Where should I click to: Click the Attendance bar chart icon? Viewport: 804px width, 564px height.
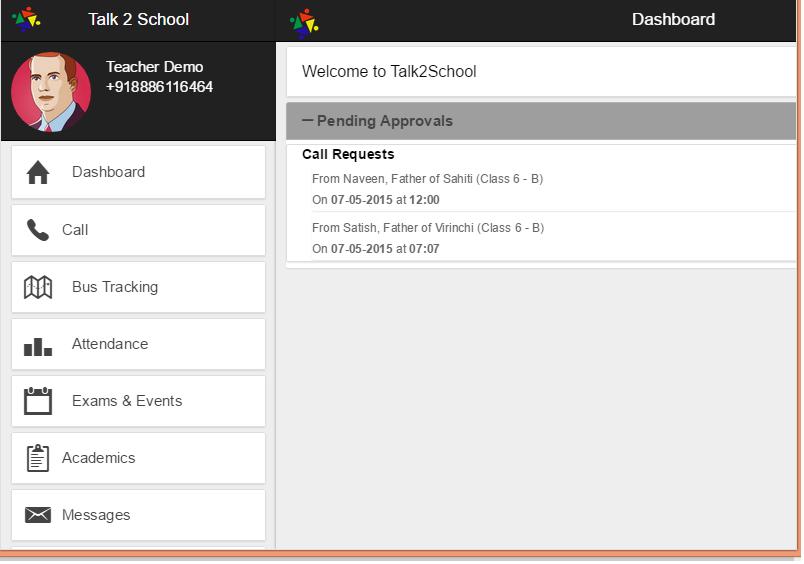click(38, 346)
